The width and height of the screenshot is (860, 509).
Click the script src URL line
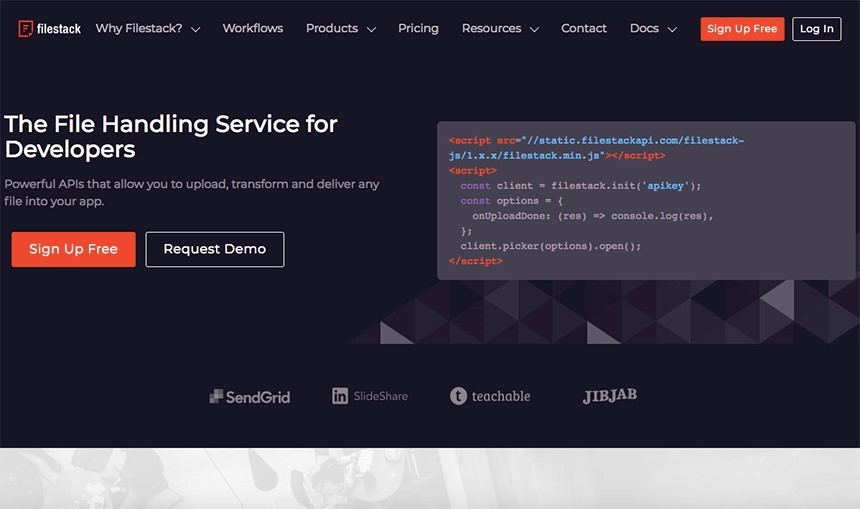[596, 148]
